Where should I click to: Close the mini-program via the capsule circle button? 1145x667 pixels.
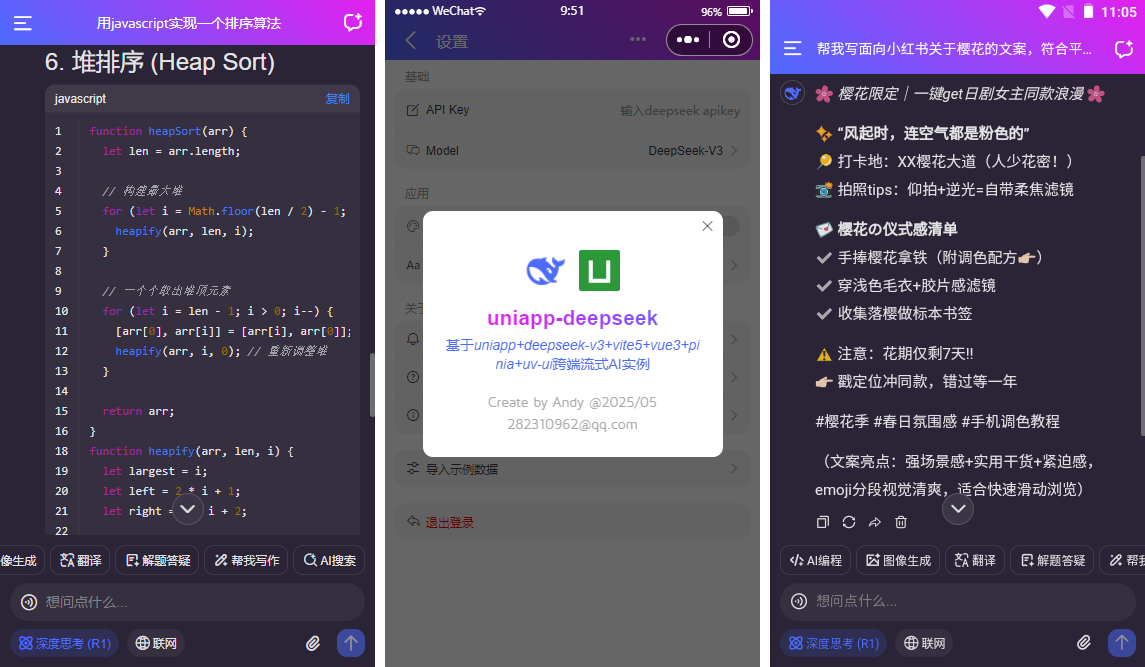[x=731, y=39]
